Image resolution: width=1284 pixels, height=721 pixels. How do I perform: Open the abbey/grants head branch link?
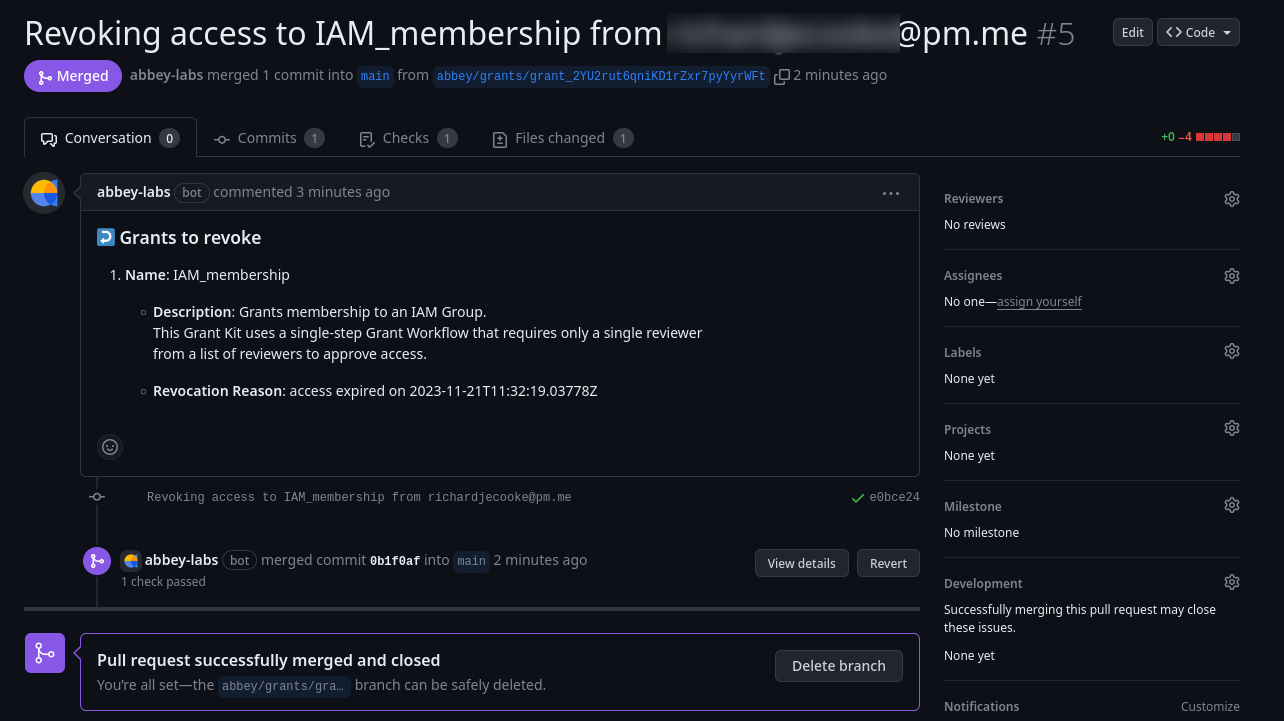tap(601, 76)
